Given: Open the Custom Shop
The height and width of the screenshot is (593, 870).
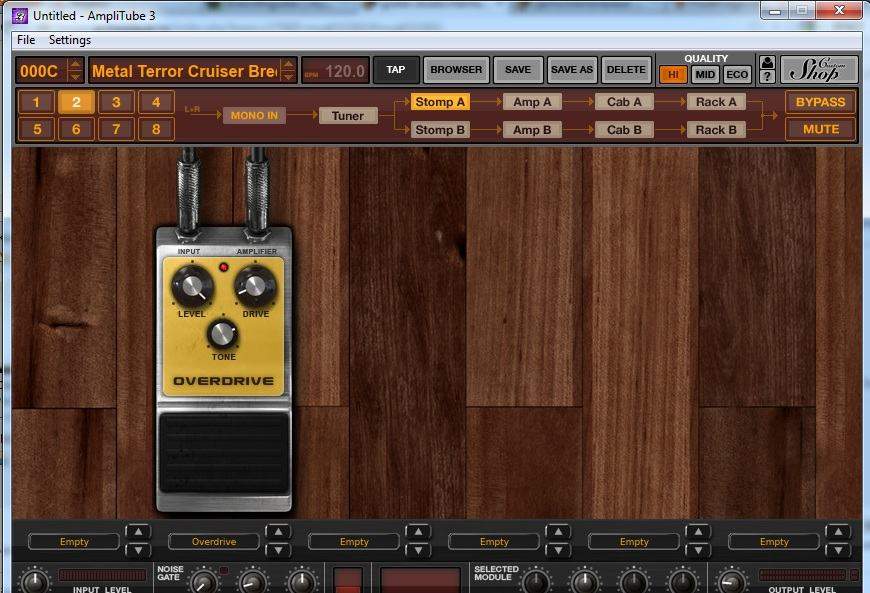Looking at the screenshot, I should click(818, 70).
